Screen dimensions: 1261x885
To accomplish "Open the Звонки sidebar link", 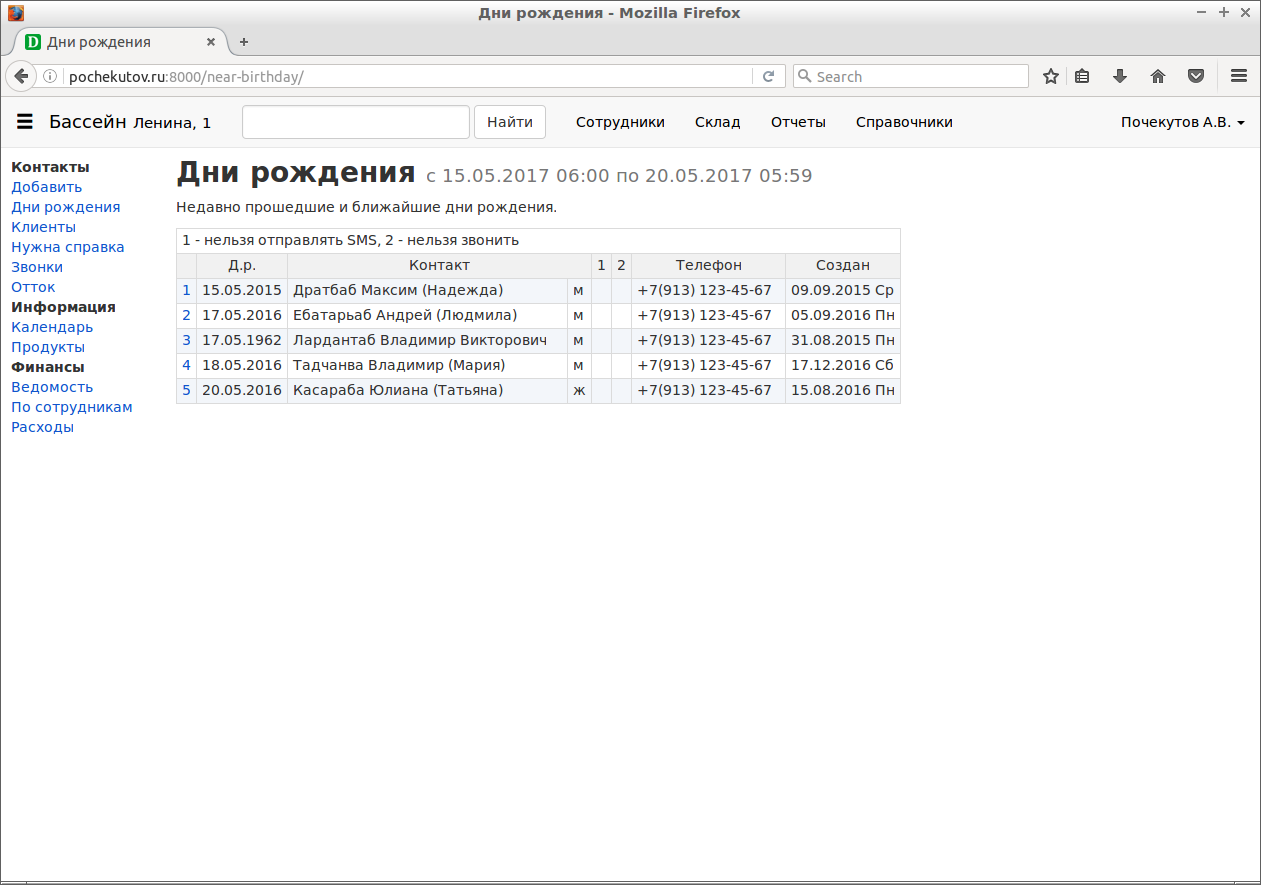I will tap(37, 267).
